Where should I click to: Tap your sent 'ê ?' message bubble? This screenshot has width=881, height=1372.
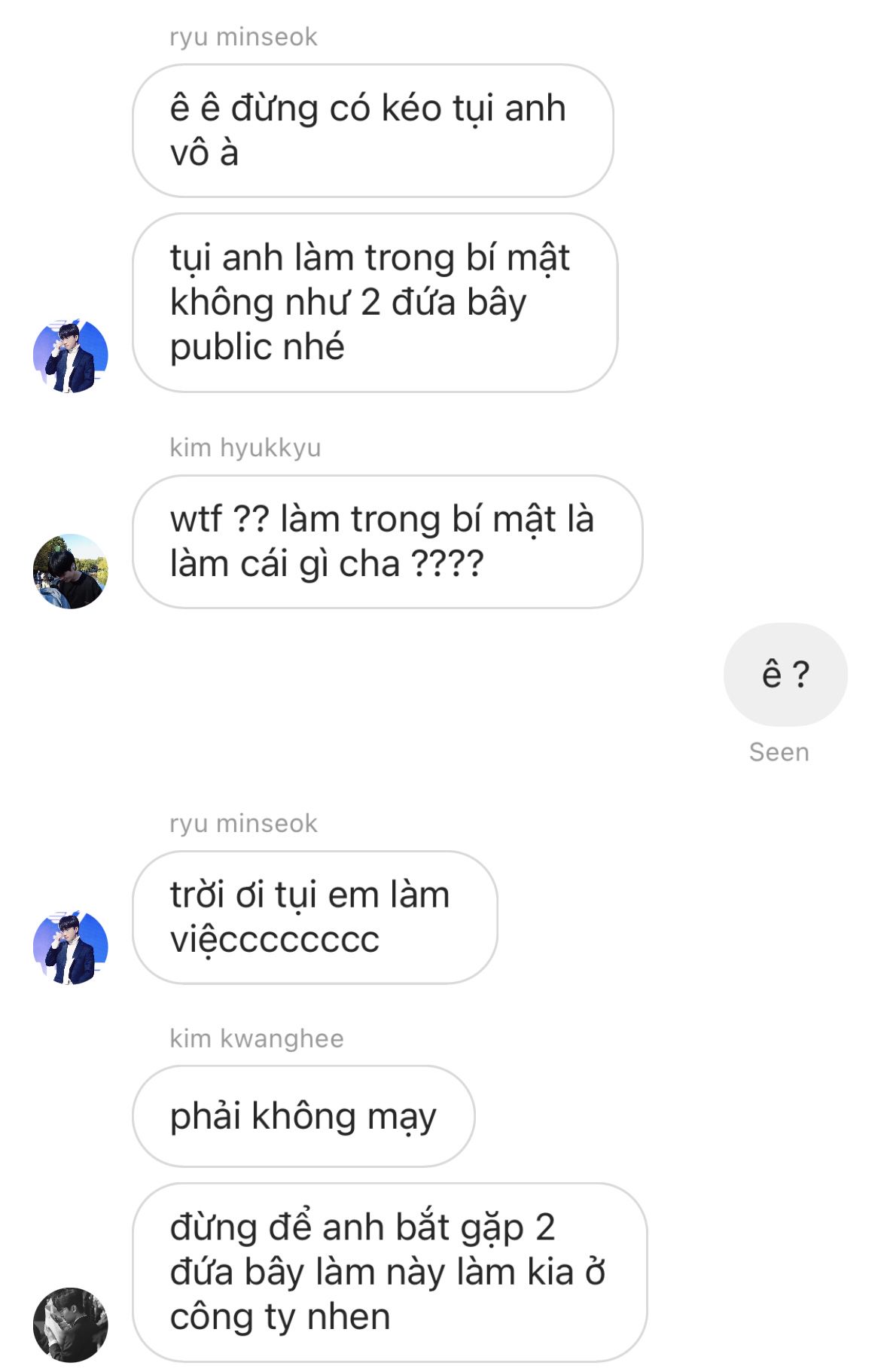[x=785, y=675]
